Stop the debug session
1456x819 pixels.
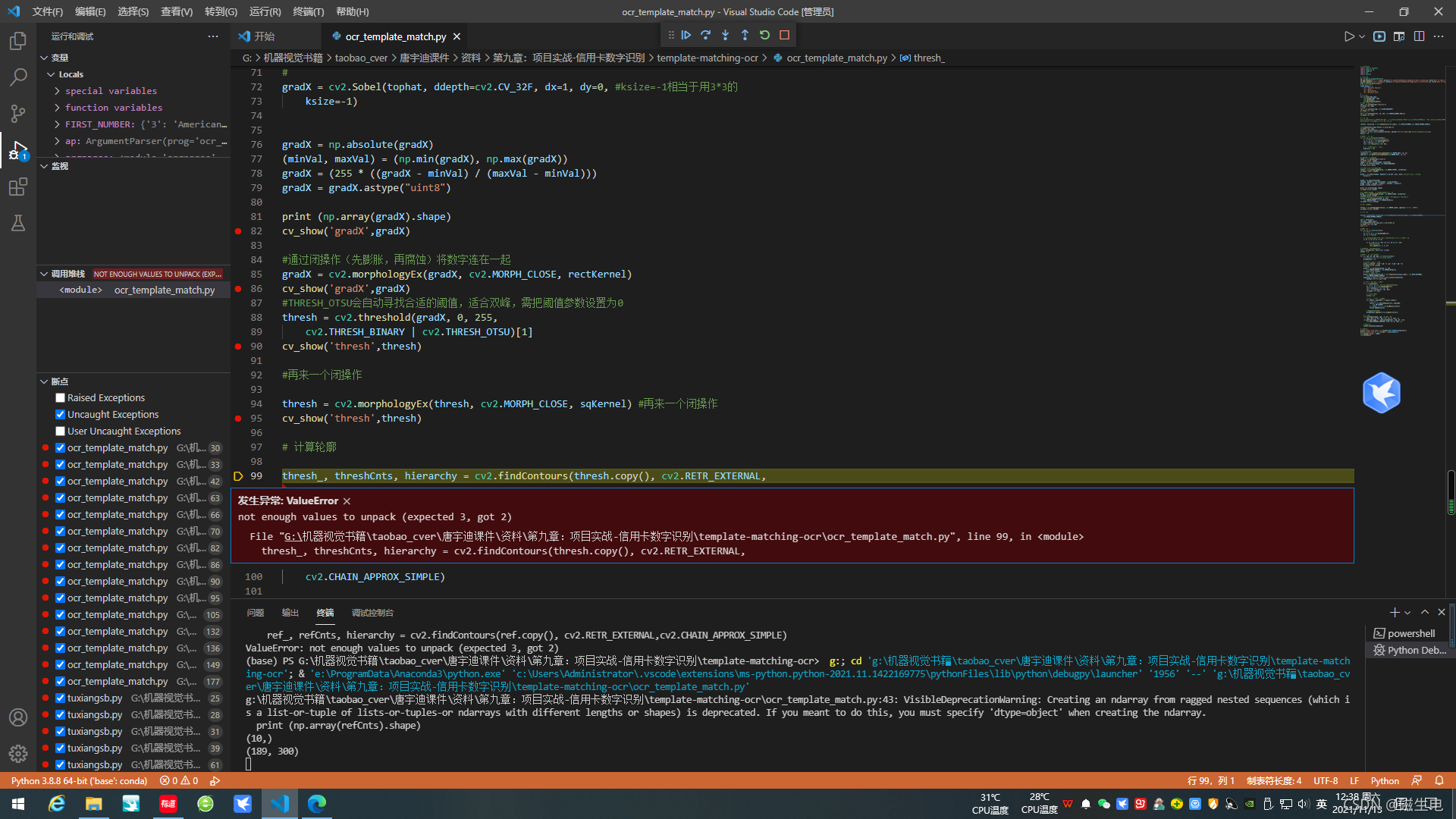click(785, 35)
